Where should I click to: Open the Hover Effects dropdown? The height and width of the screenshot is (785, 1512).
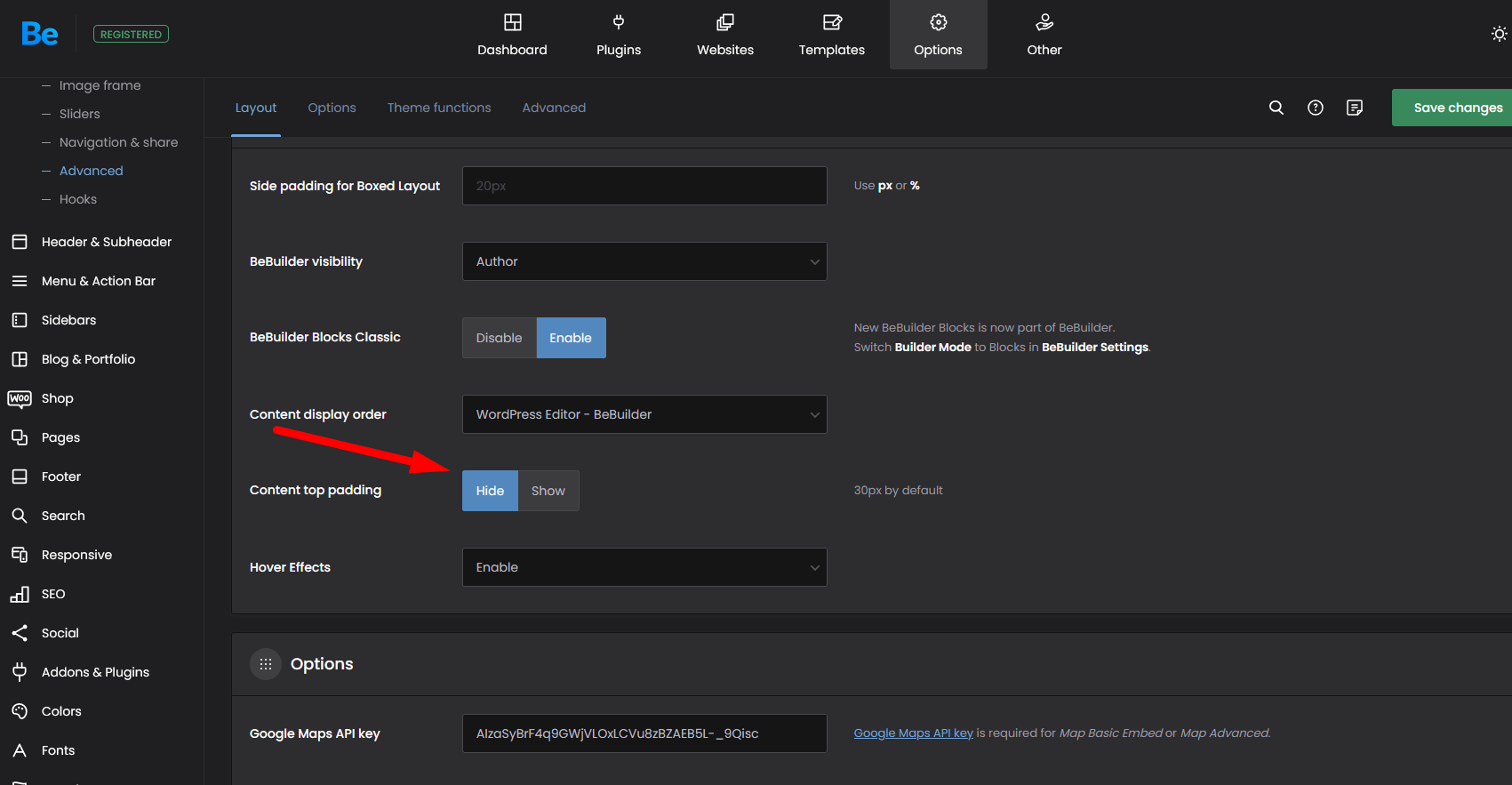click(x=644, y=567)
